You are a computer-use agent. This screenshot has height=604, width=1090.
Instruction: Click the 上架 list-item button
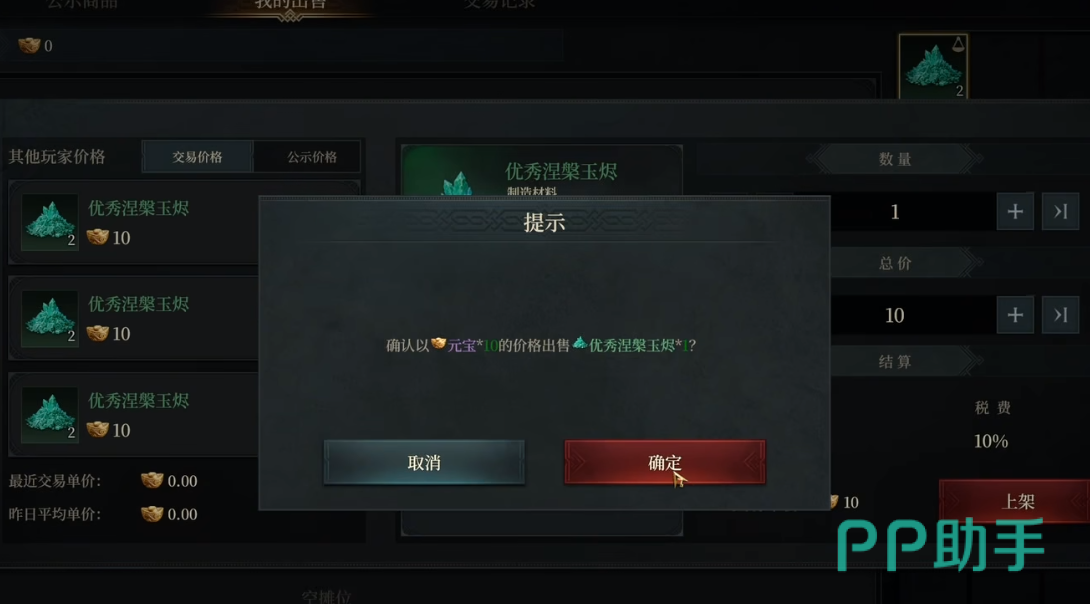tap(1015, 501)
